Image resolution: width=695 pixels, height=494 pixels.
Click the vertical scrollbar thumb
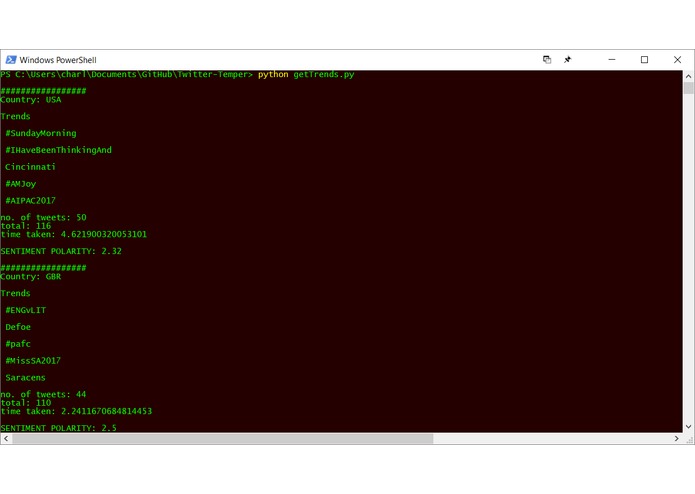coord(688,88)
